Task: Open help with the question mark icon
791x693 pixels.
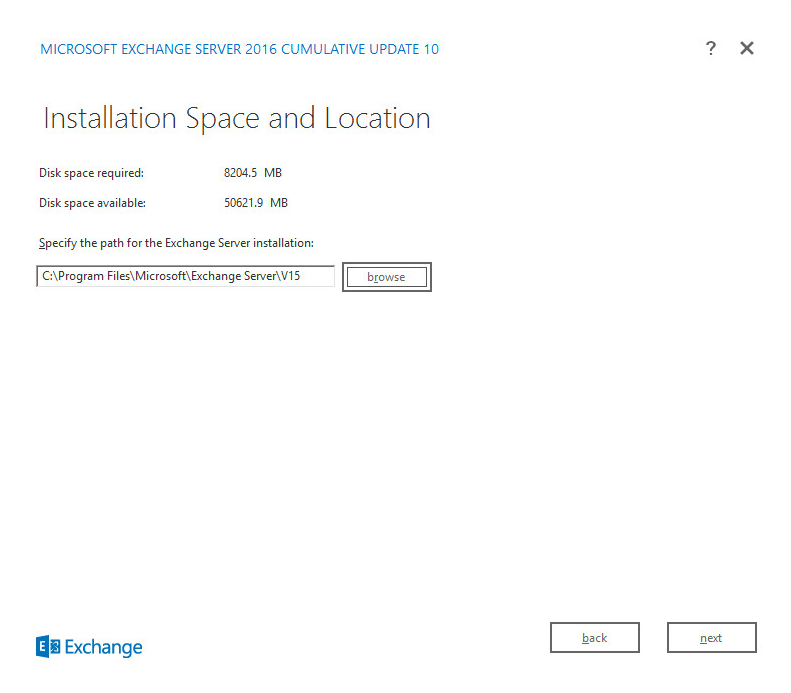Action: (x=710, y=48)
